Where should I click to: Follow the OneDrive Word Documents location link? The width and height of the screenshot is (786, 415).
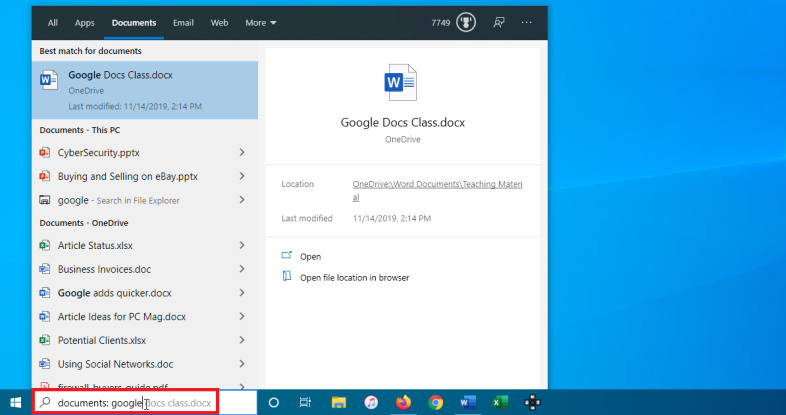click(438, 190)
